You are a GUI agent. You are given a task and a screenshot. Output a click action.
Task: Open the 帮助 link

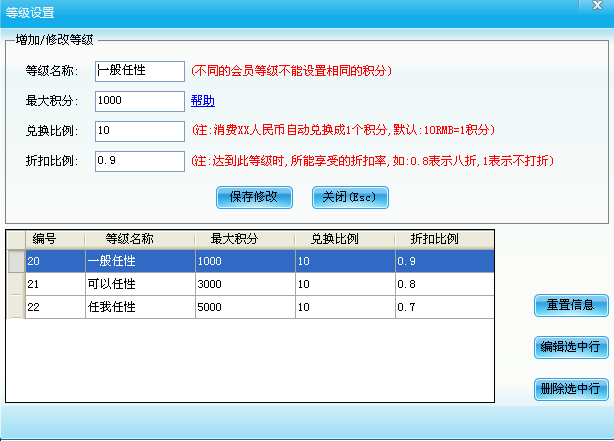click(x=202, y=101)
